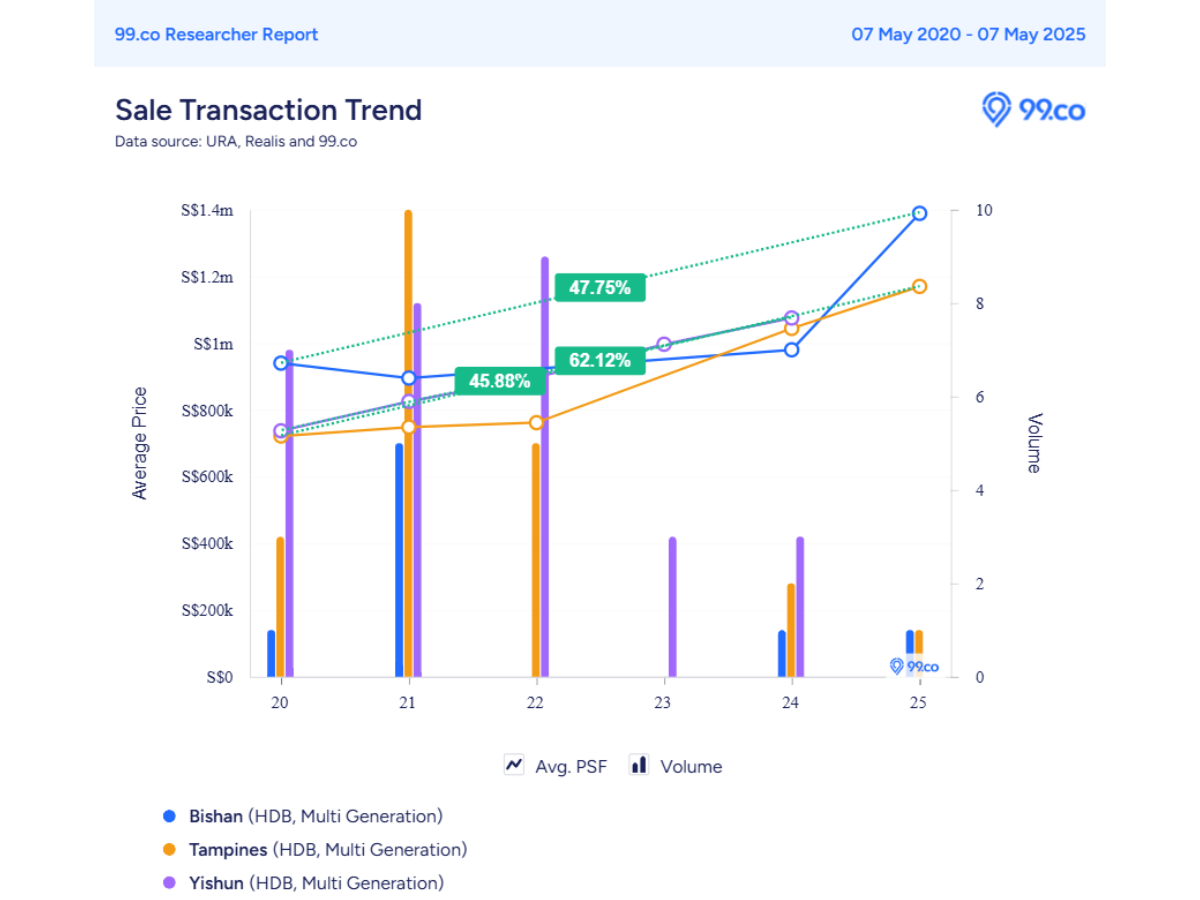Image resolution: width=1200 pixels, height=900 pixels.
Task: Click the 99.co logo top right
Action: [x=1033, y=109]
